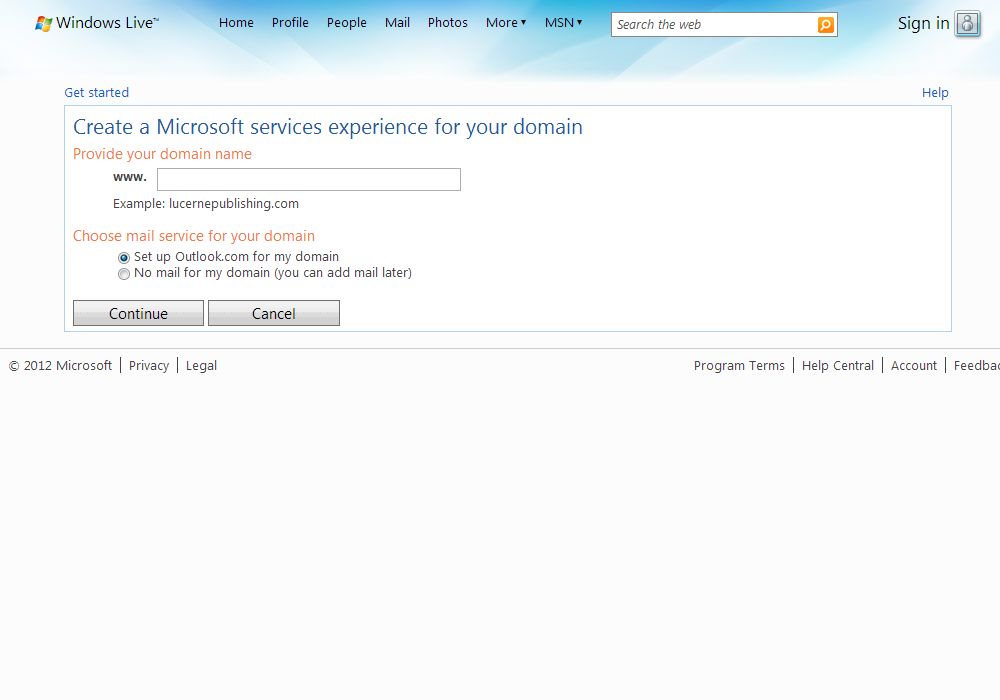Click the Sign in padlock icon

(x=967, y=24)
